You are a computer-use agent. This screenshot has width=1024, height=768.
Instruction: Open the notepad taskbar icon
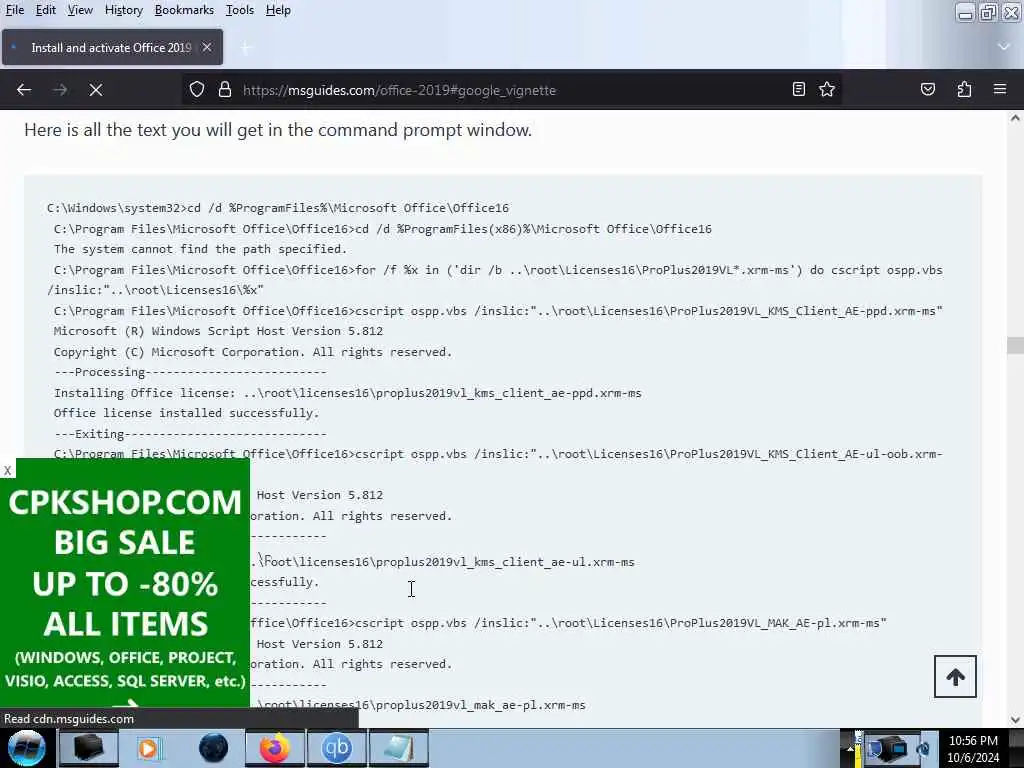click(398, 748)
